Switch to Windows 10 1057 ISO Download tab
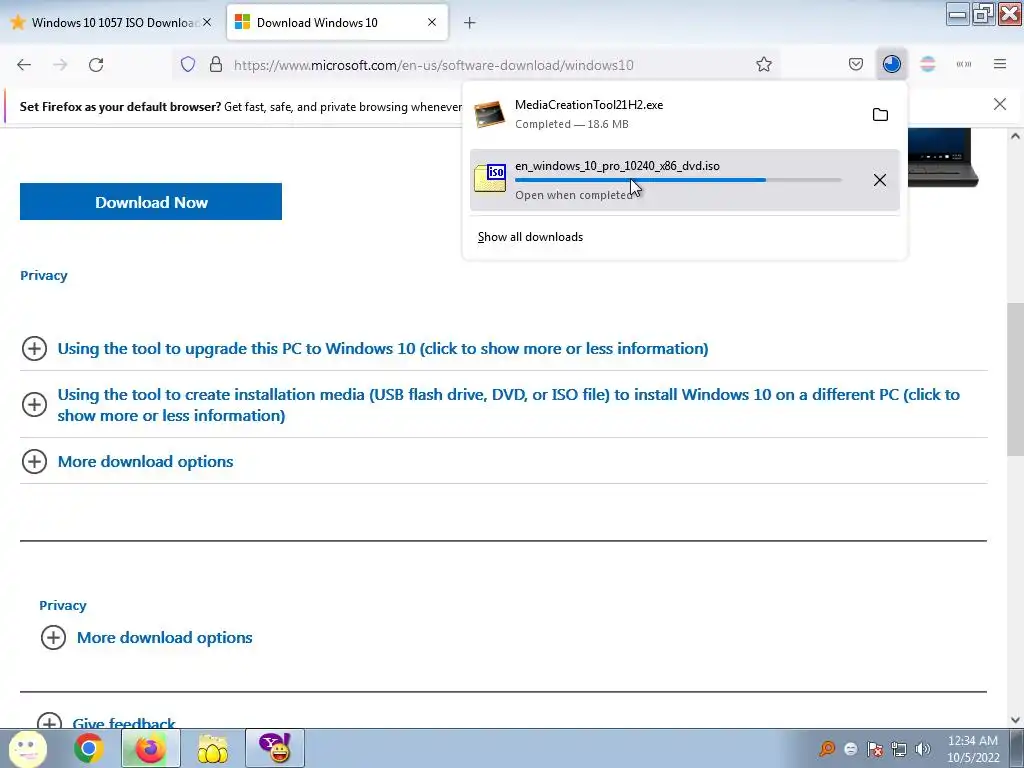1024x768 pixels. 110,22
